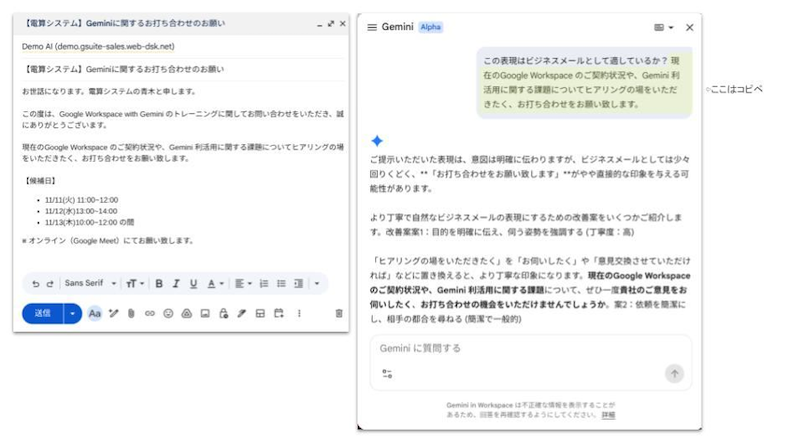The width and height of the screenshot is (804, 443).
Task: Click the attach files paperclip icon
Action: point(131,313)
